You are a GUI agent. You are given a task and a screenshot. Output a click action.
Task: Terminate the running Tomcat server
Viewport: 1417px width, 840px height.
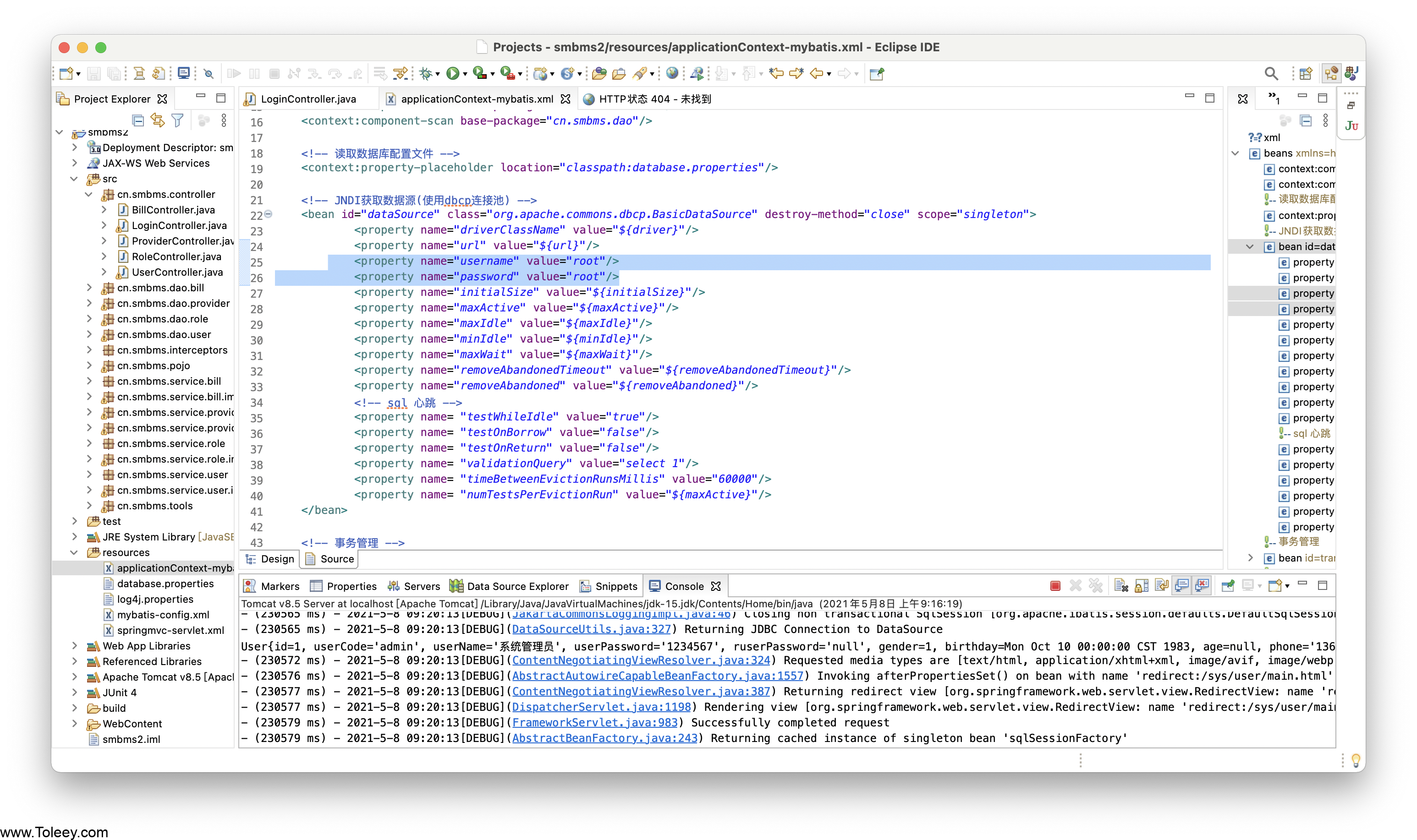(x=1055, y=586)
